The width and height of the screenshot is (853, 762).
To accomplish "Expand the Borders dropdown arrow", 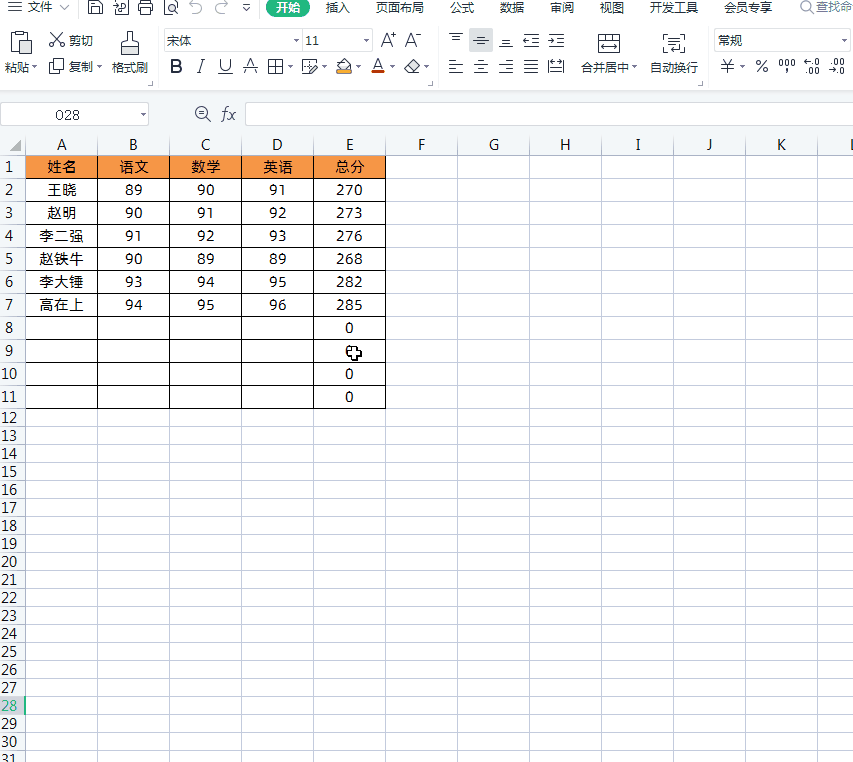I will 290,67.
